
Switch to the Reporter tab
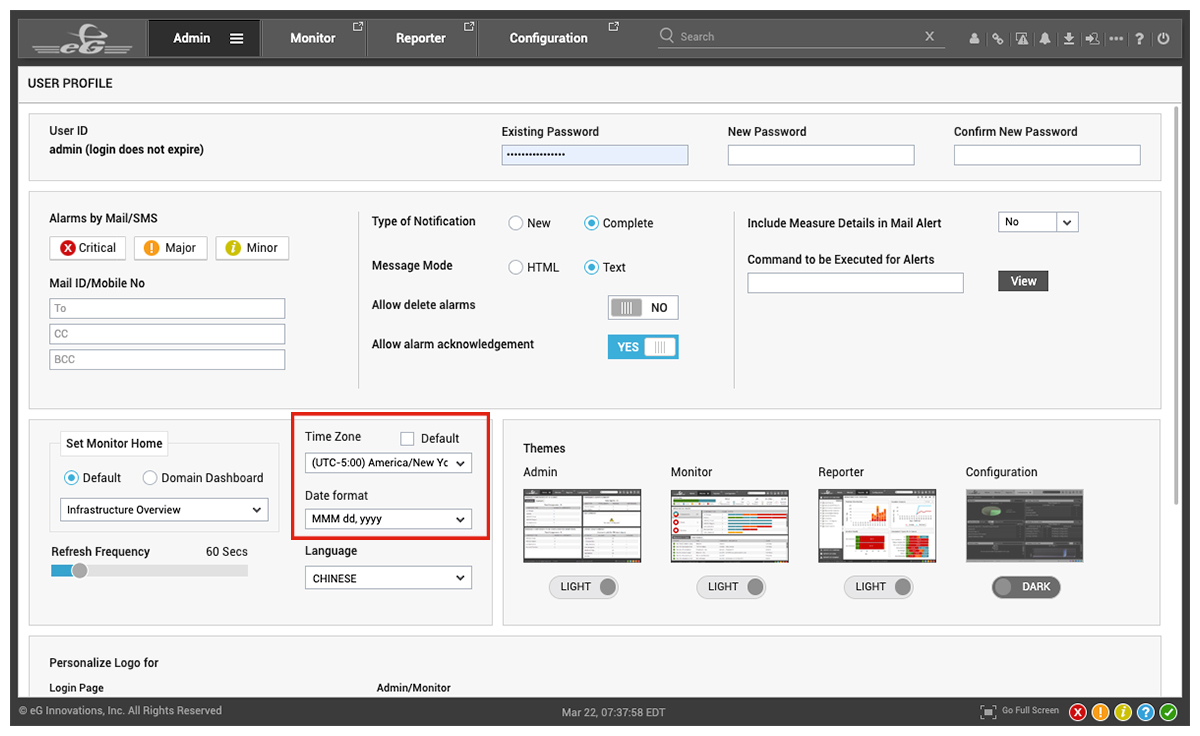click(422, 38)
